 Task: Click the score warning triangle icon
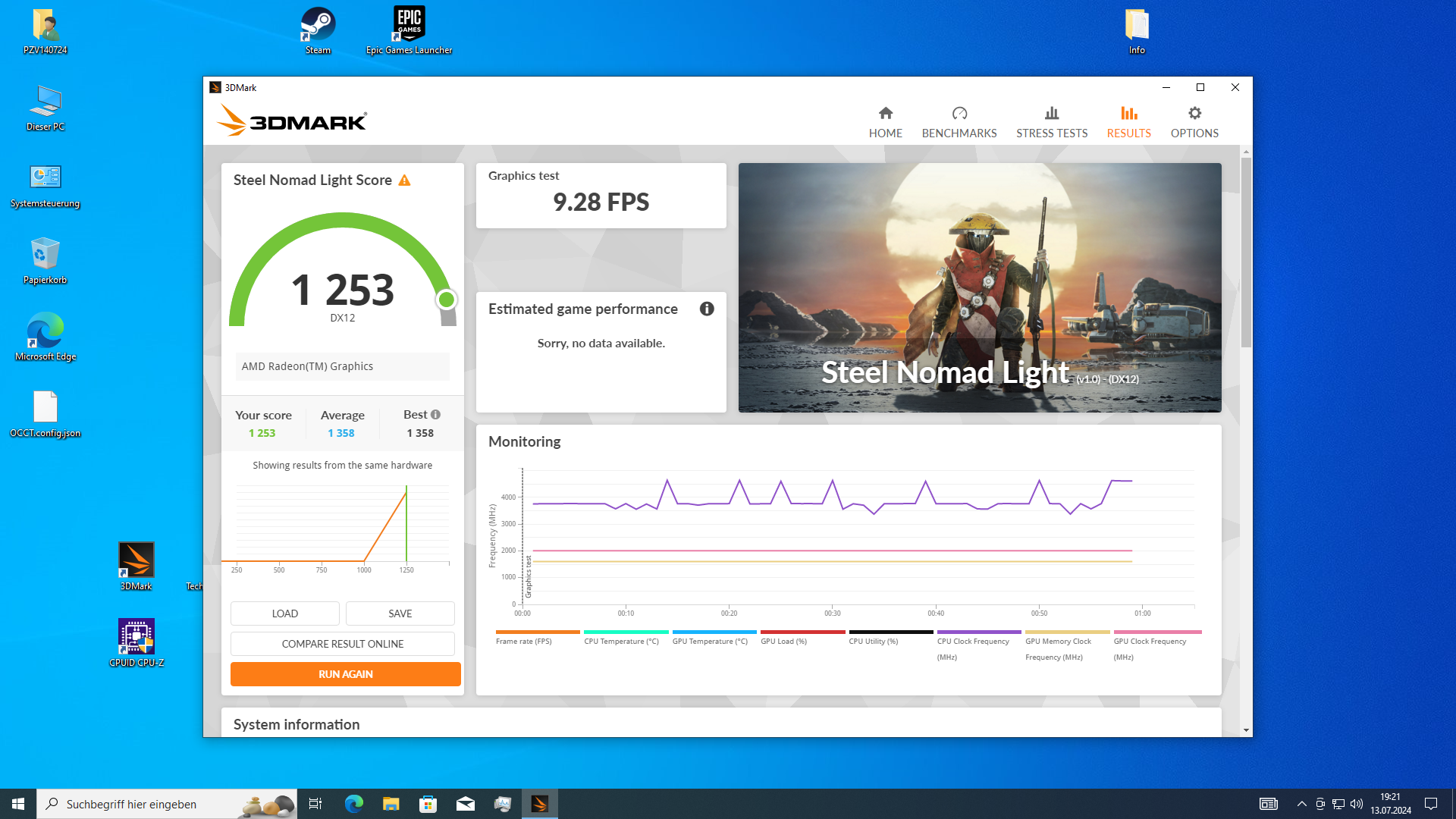point(404,180)
